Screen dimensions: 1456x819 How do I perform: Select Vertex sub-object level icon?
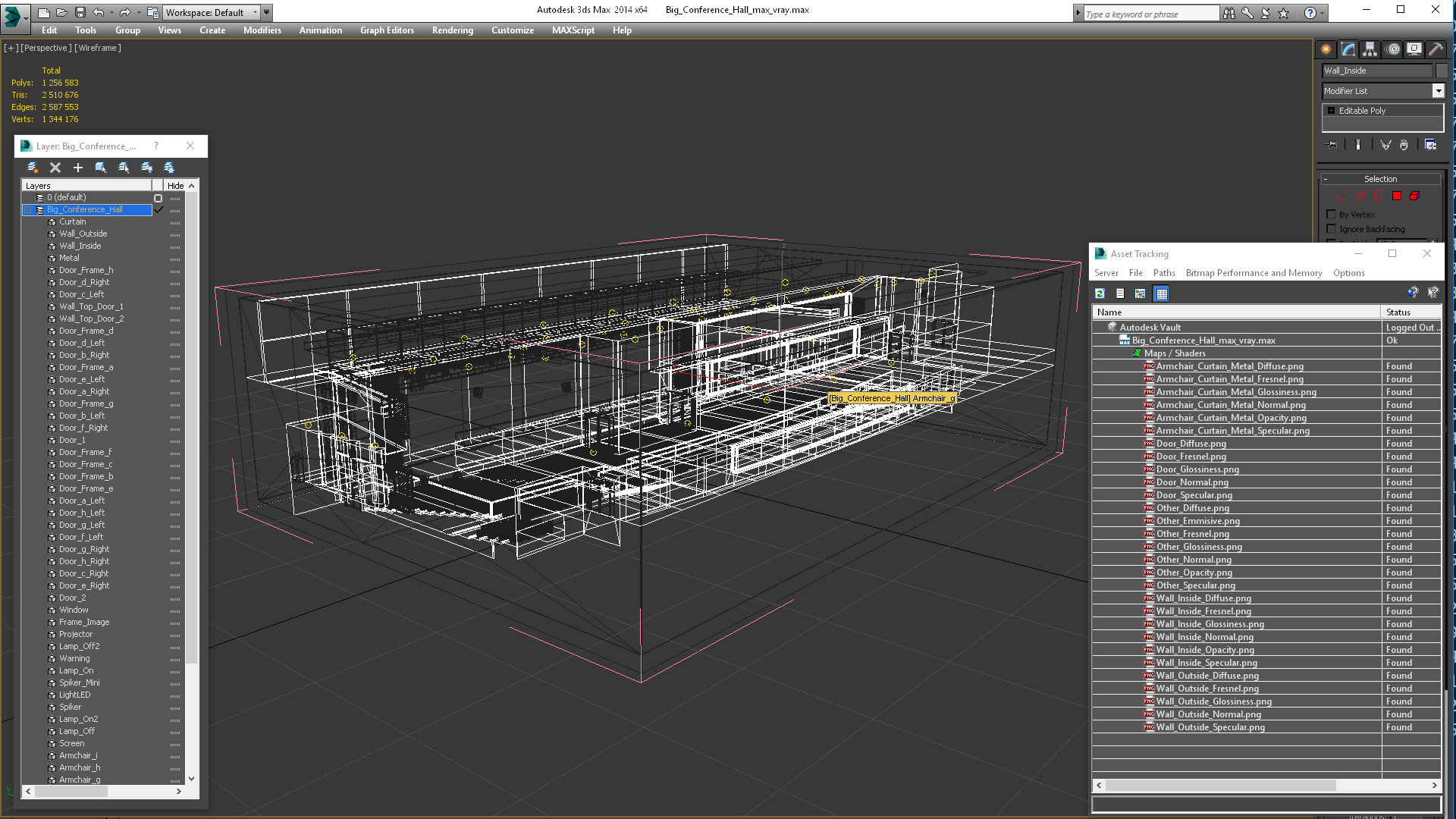[x=1342, y=196]
